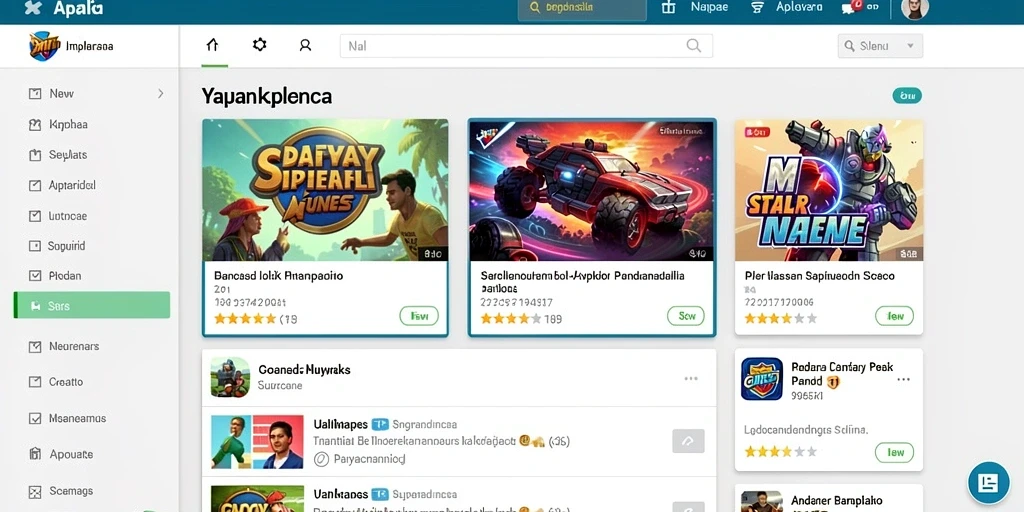Select Plodan in the sidebar
Viewport: 1024px width, 512px height.
tap(65, 276)
